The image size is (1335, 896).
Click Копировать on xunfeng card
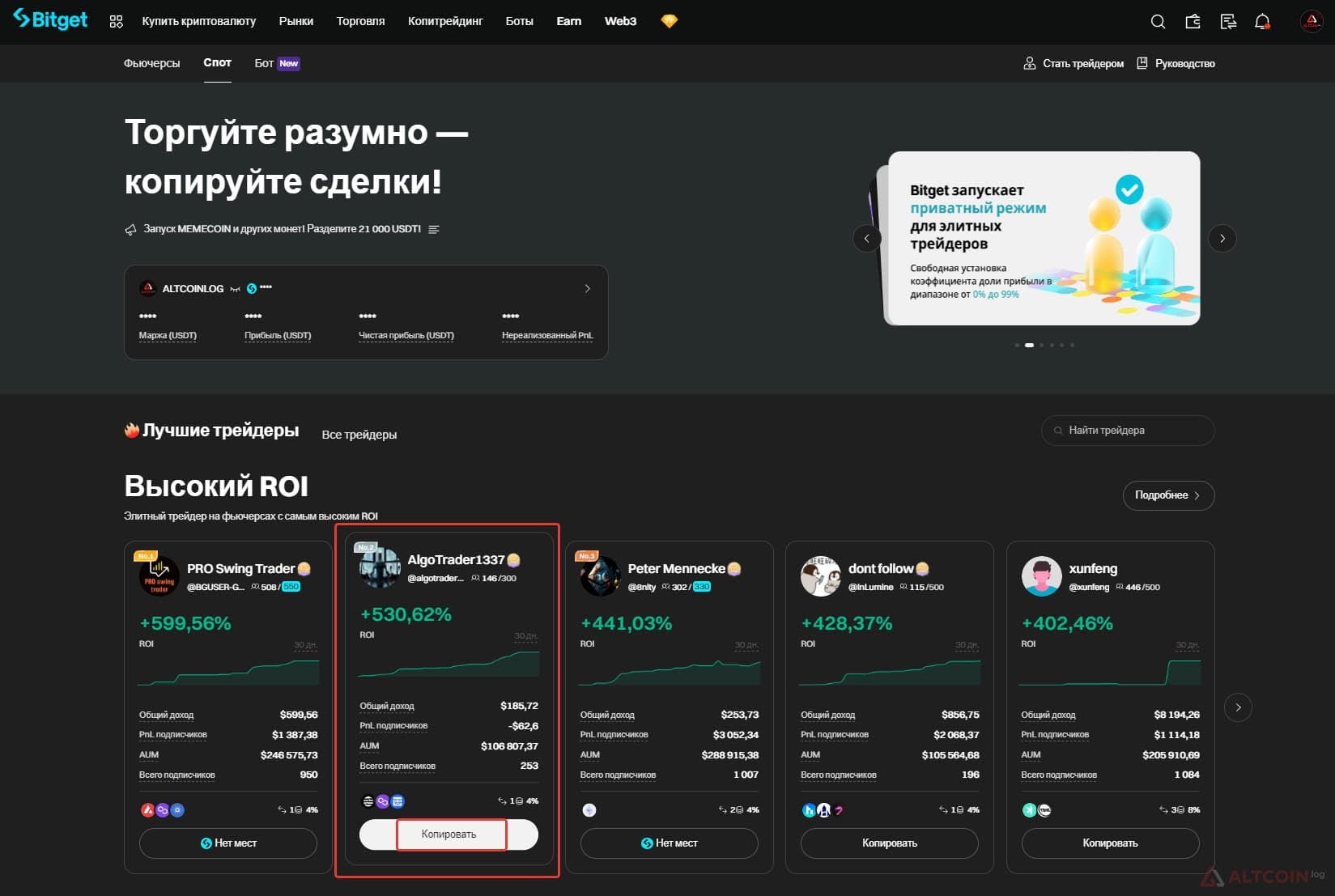pos(1110,843)
